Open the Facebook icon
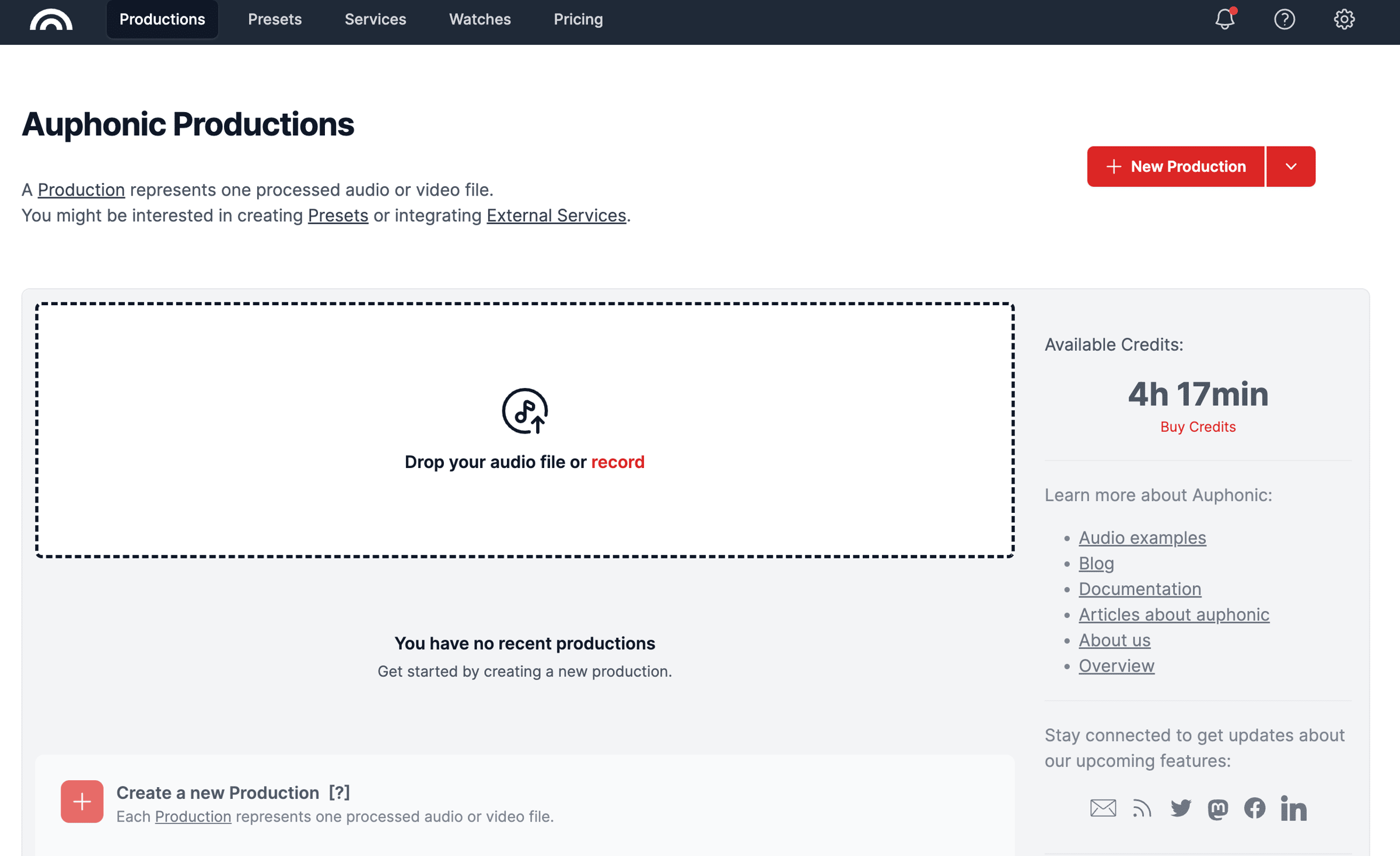The width and height of the screenshot is (1400, 856). click(1255, 808)
